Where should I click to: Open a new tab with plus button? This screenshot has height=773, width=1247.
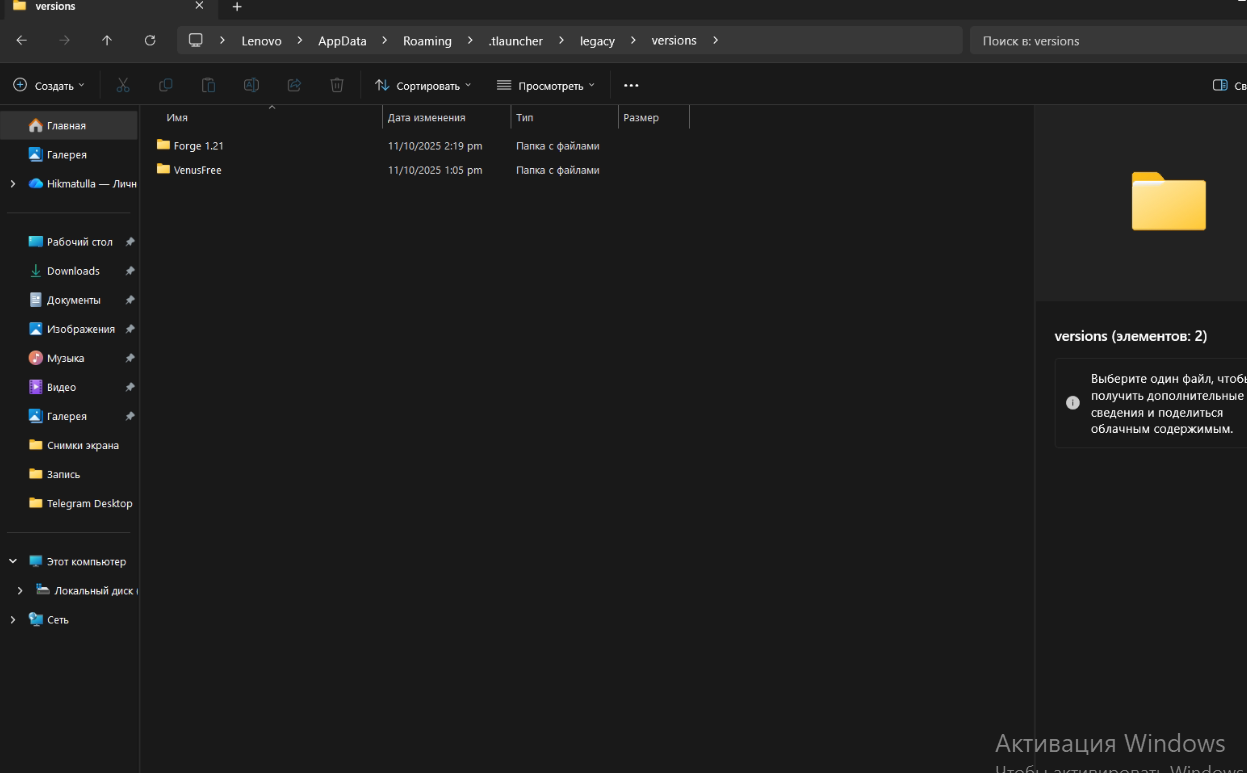(x=237, y=7)
